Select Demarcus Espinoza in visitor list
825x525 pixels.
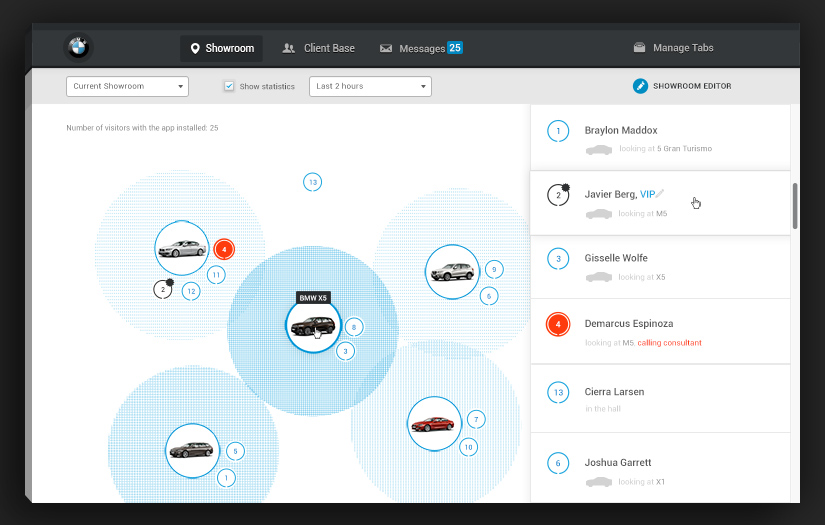(660, 331)
